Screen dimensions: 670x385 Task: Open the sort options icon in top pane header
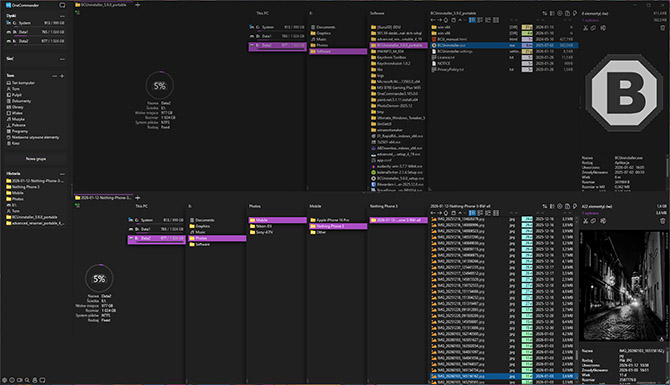click(x=545, y=13)
